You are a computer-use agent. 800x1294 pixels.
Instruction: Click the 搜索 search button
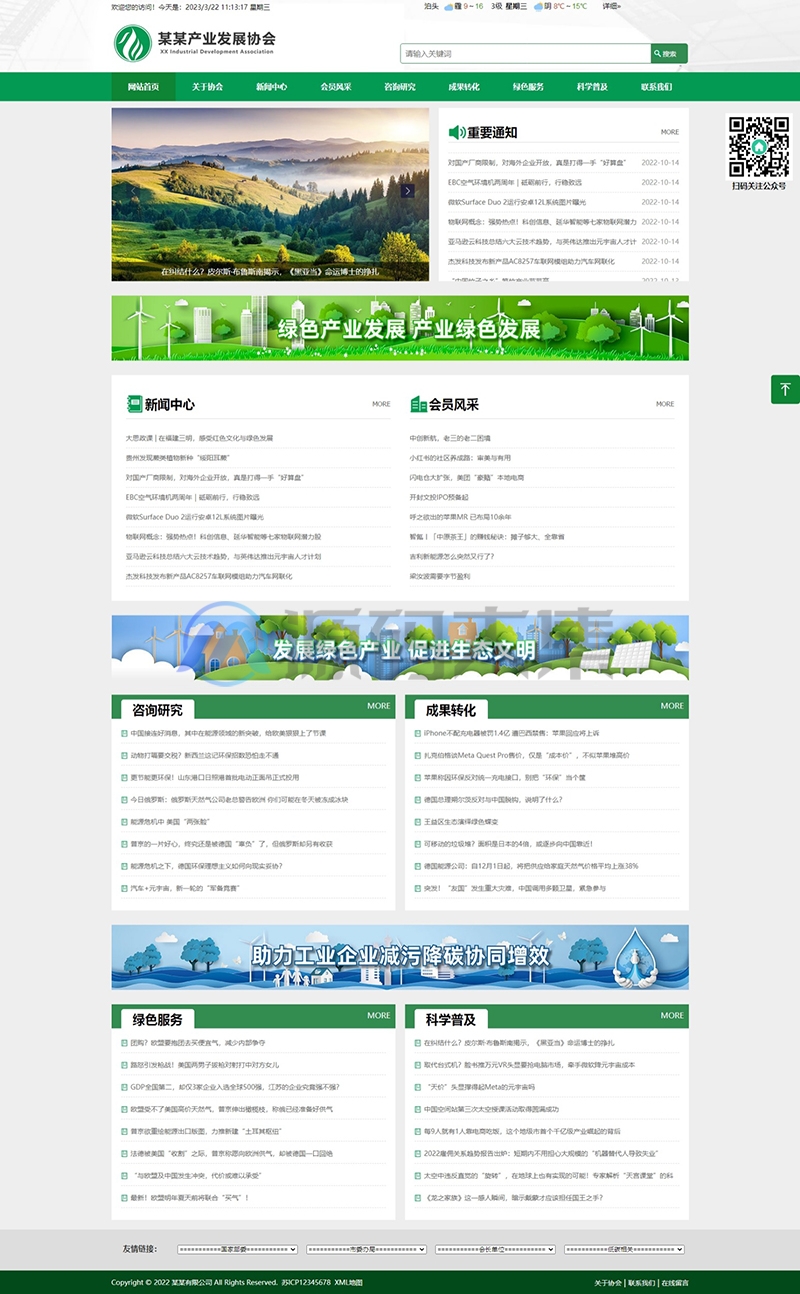668,54
